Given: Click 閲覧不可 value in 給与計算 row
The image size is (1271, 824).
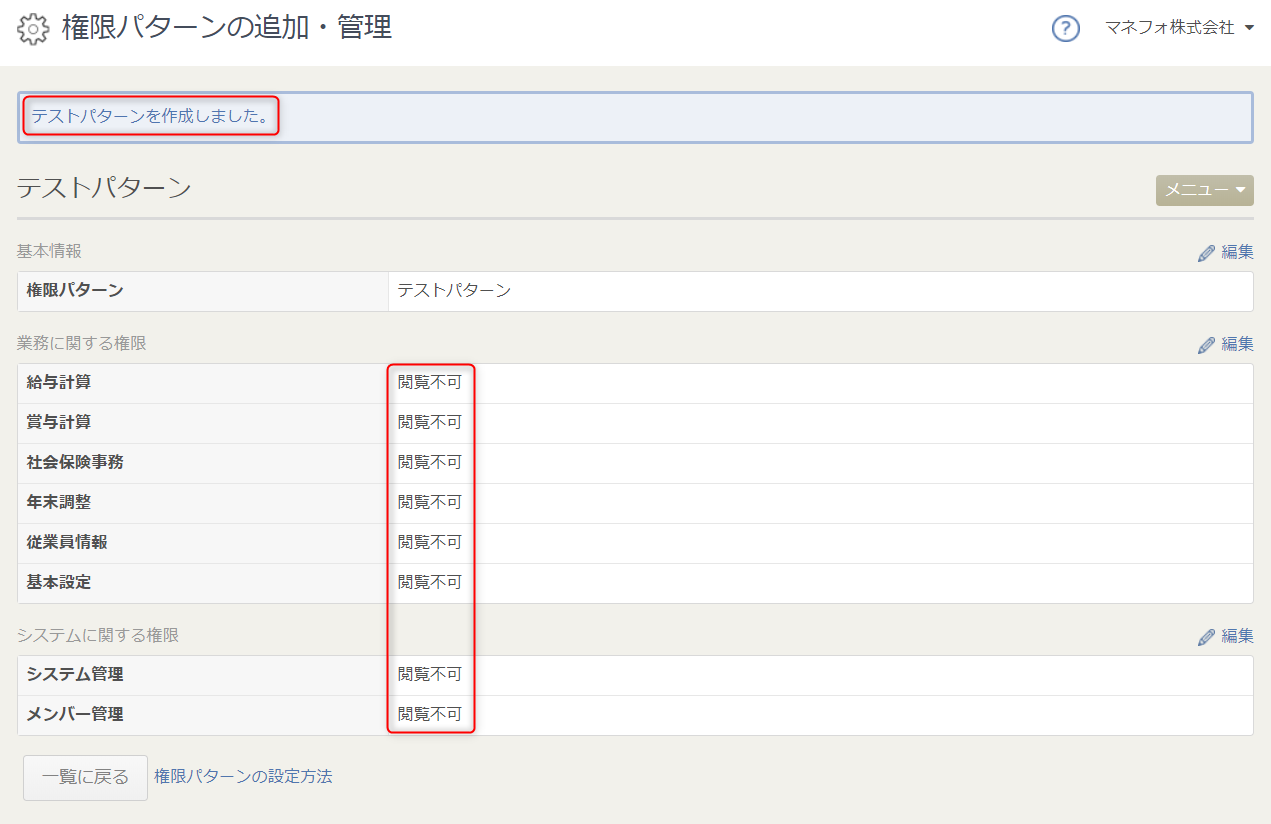Looking at the screenshot, I should (x=430, y=382).
